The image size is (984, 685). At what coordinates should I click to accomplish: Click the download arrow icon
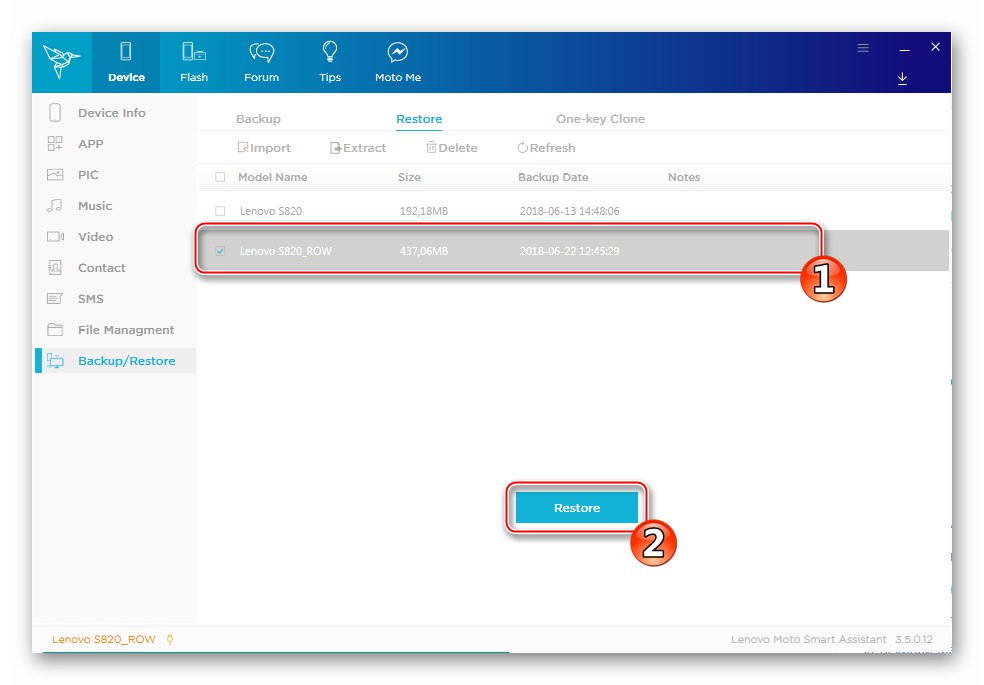(x=902, y=78)
